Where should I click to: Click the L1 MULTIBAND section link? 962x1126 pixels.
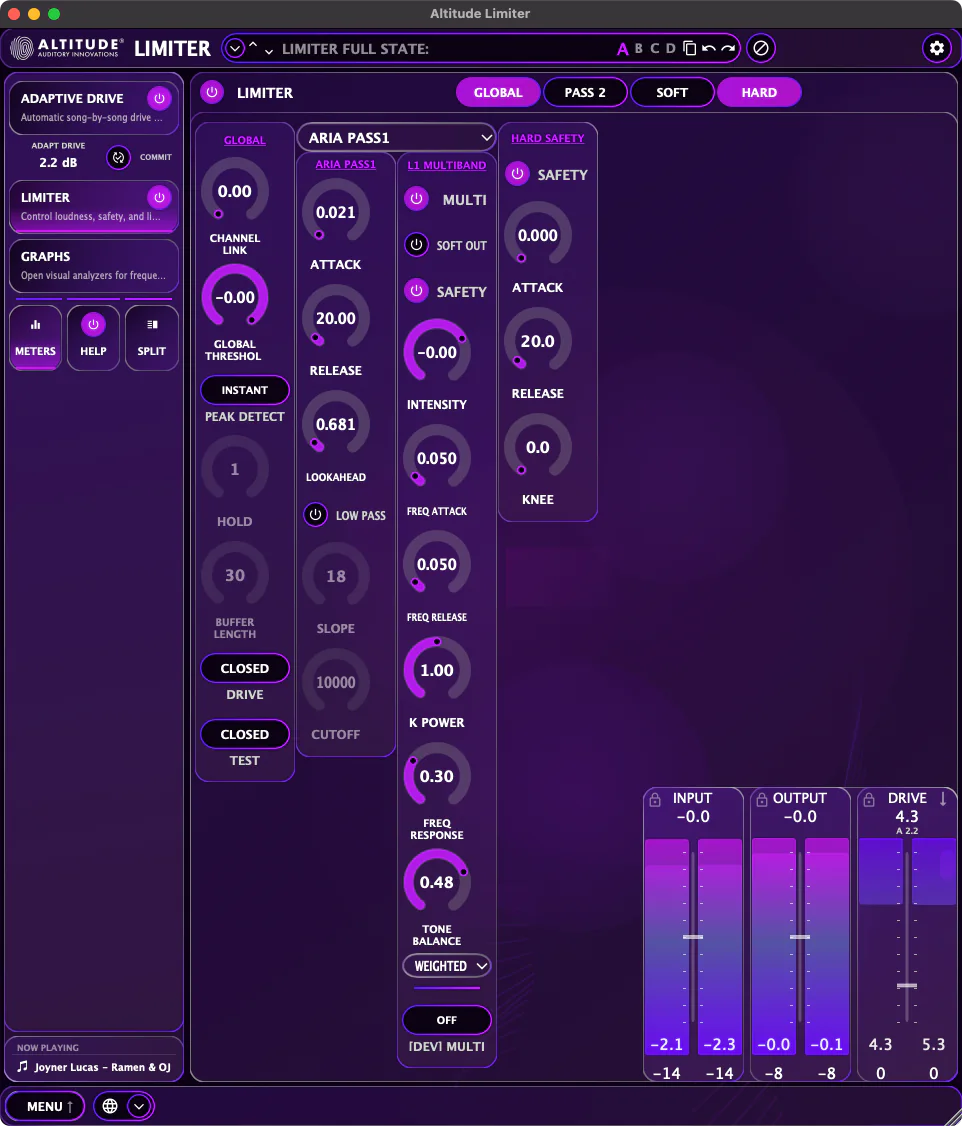447,165
